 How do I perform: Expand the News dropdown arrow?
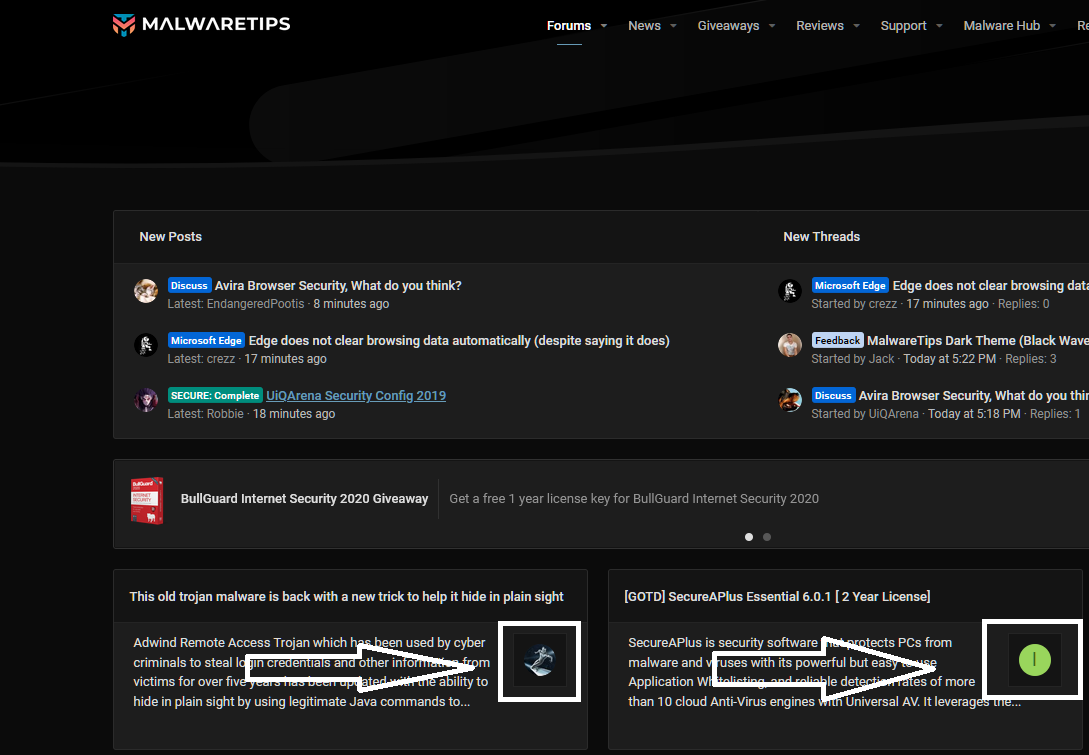coord(673,26)
